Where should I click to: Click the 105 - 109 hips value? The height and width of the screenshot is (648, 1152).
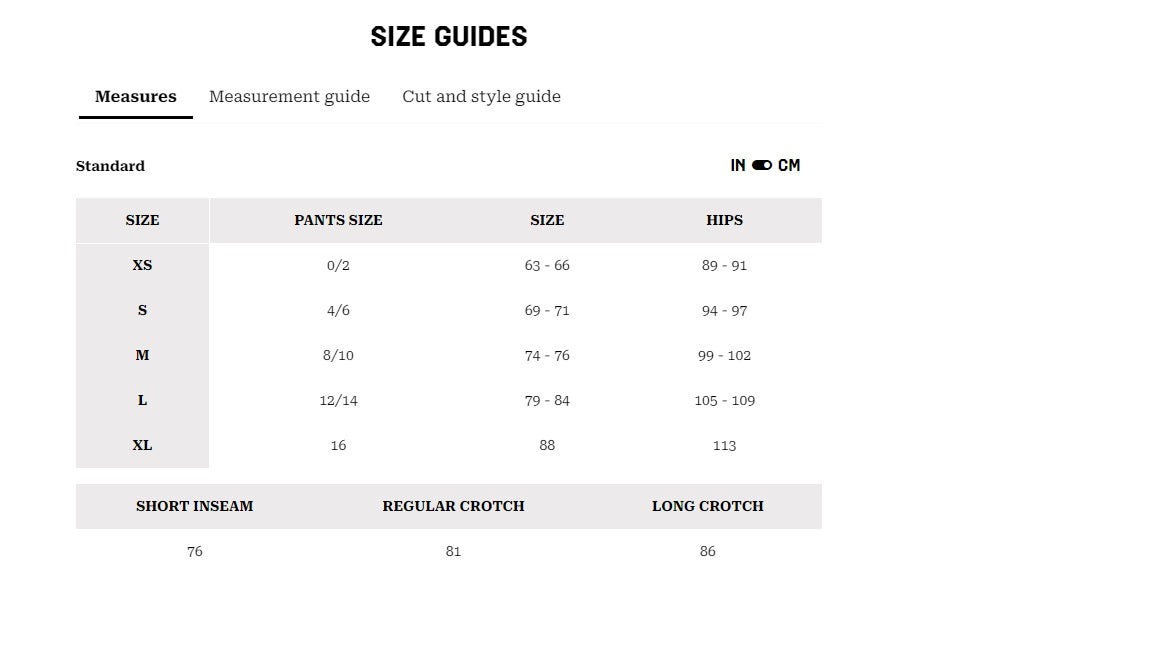[x=724, y=400]
